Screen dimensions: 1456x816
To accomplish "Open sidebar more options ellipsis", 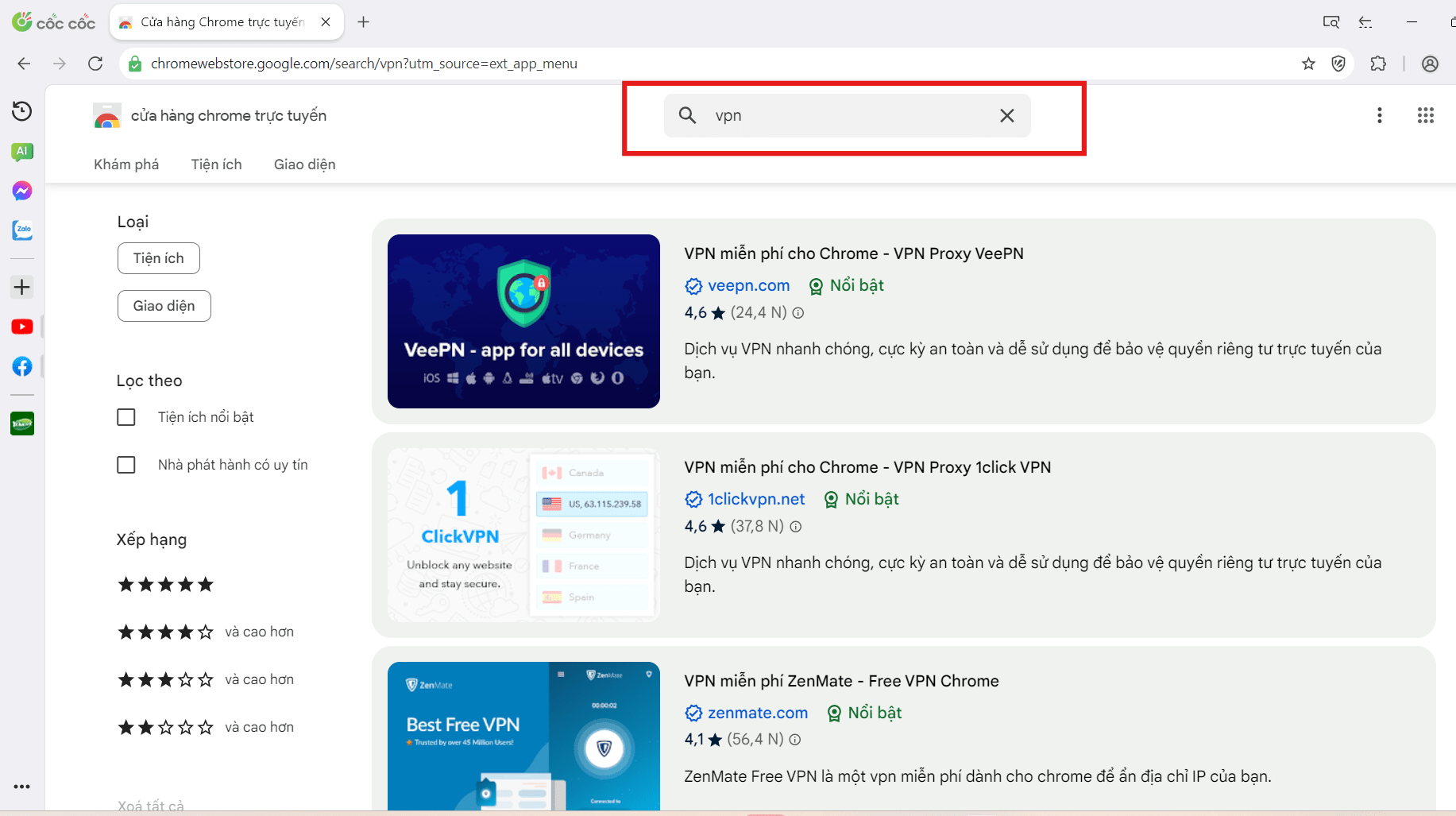I will click(22, 787).
